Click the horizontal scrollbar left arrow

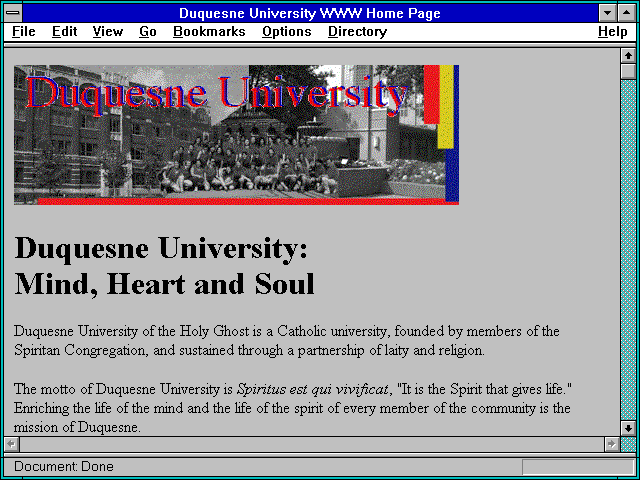(11, 444)
